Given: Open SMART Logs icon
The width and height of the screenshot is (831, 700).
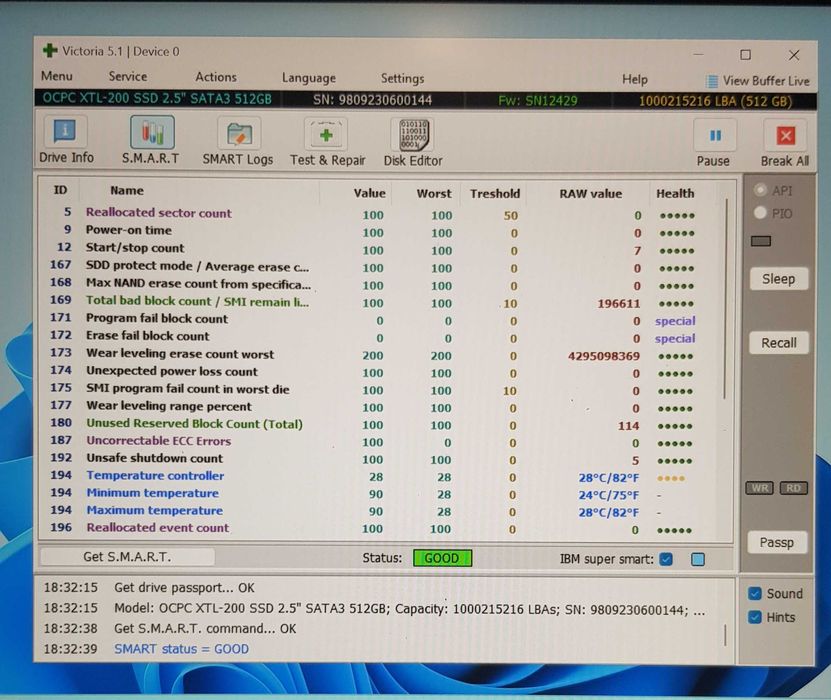Looking at the screenshot, I should (239, 134).
